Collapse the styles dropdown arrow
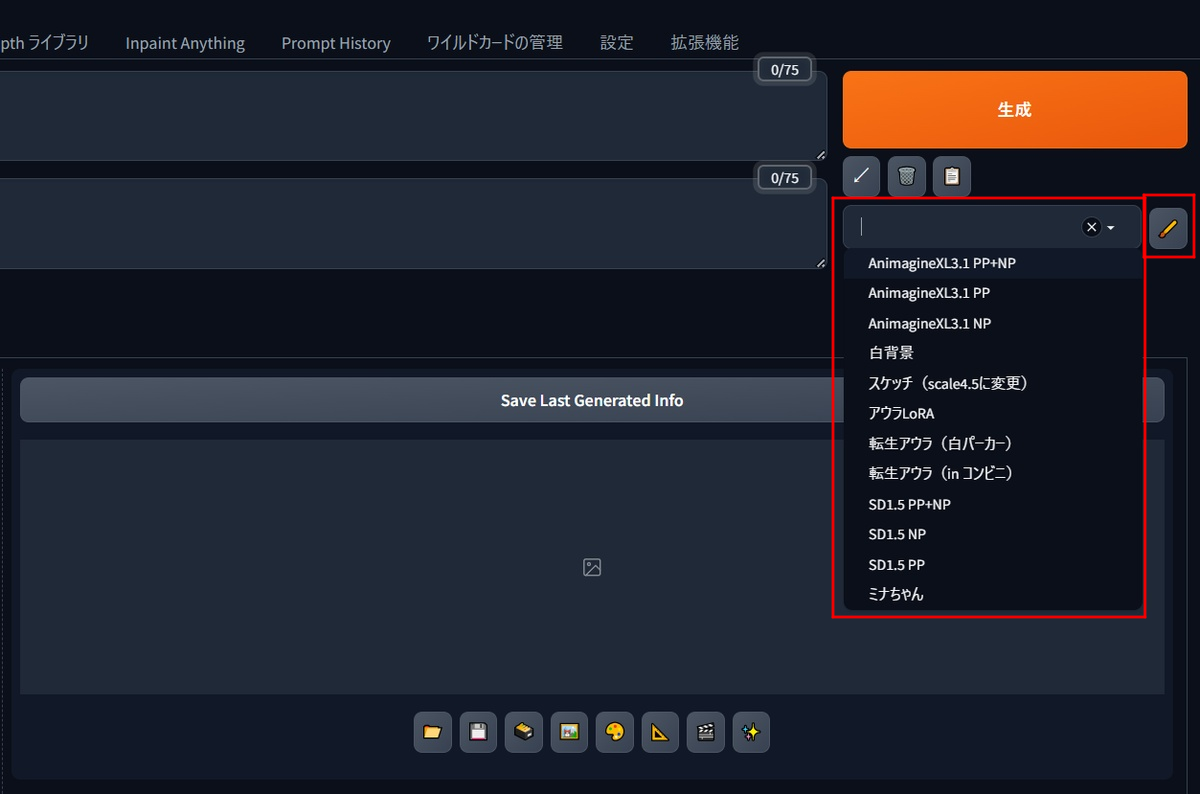The image size is (1200, 794). click(x=1111, y=228)
